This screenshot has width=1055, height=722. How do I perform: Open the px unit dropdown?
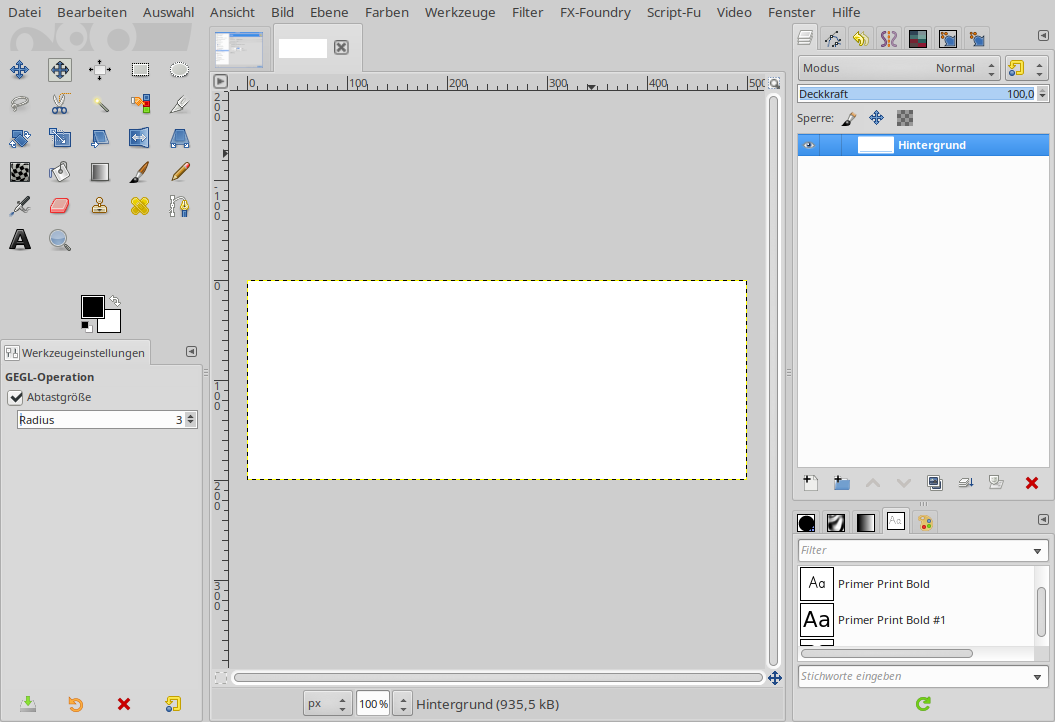coord(327,704)
